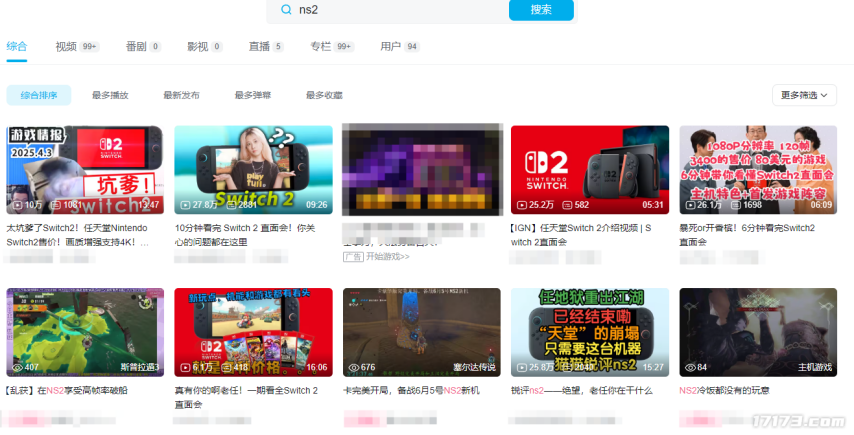The image size is (854, 435).
Task: Sort results by 最新发布
Action: (x=181, y=95)
